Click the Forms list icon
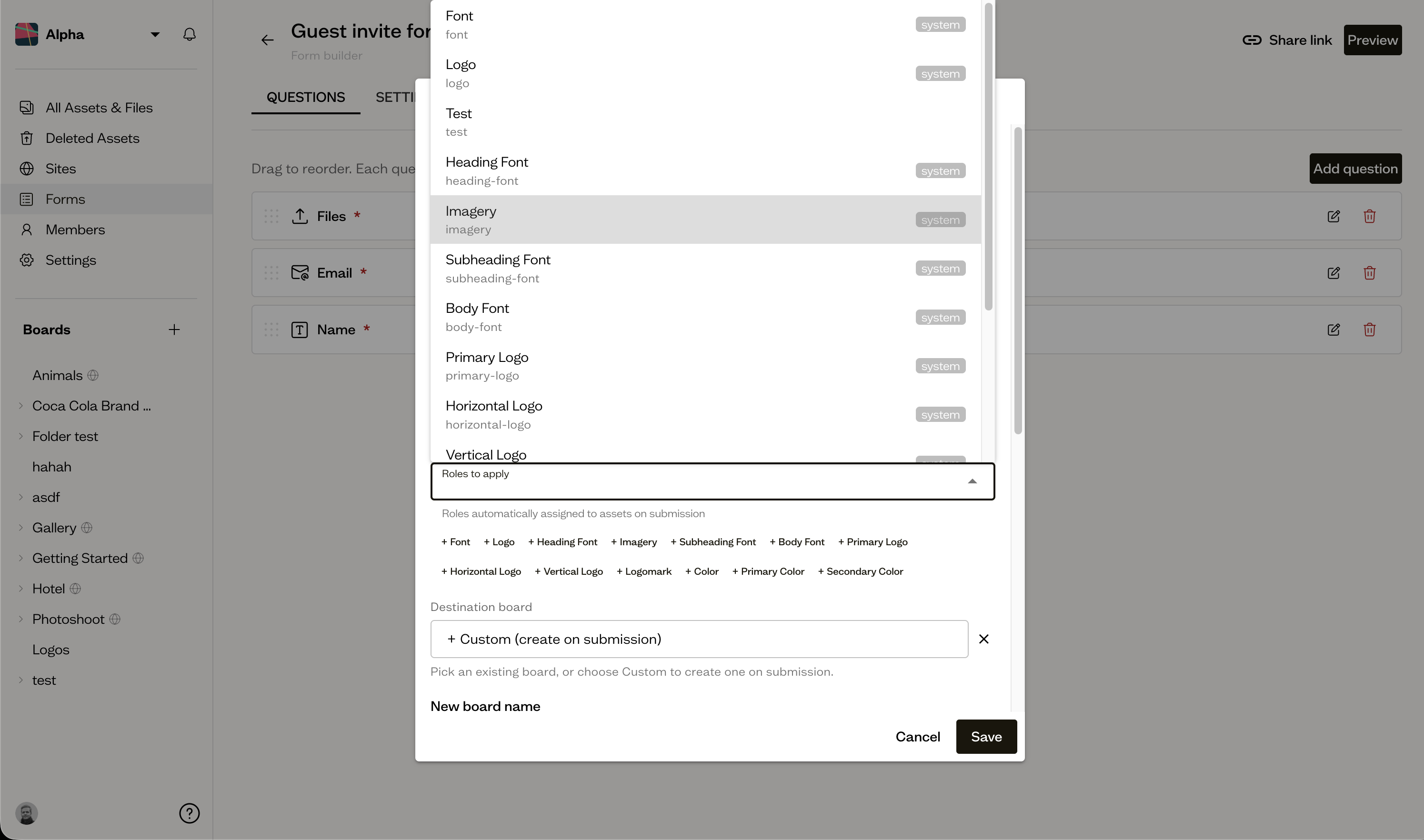 coord(27,199)
